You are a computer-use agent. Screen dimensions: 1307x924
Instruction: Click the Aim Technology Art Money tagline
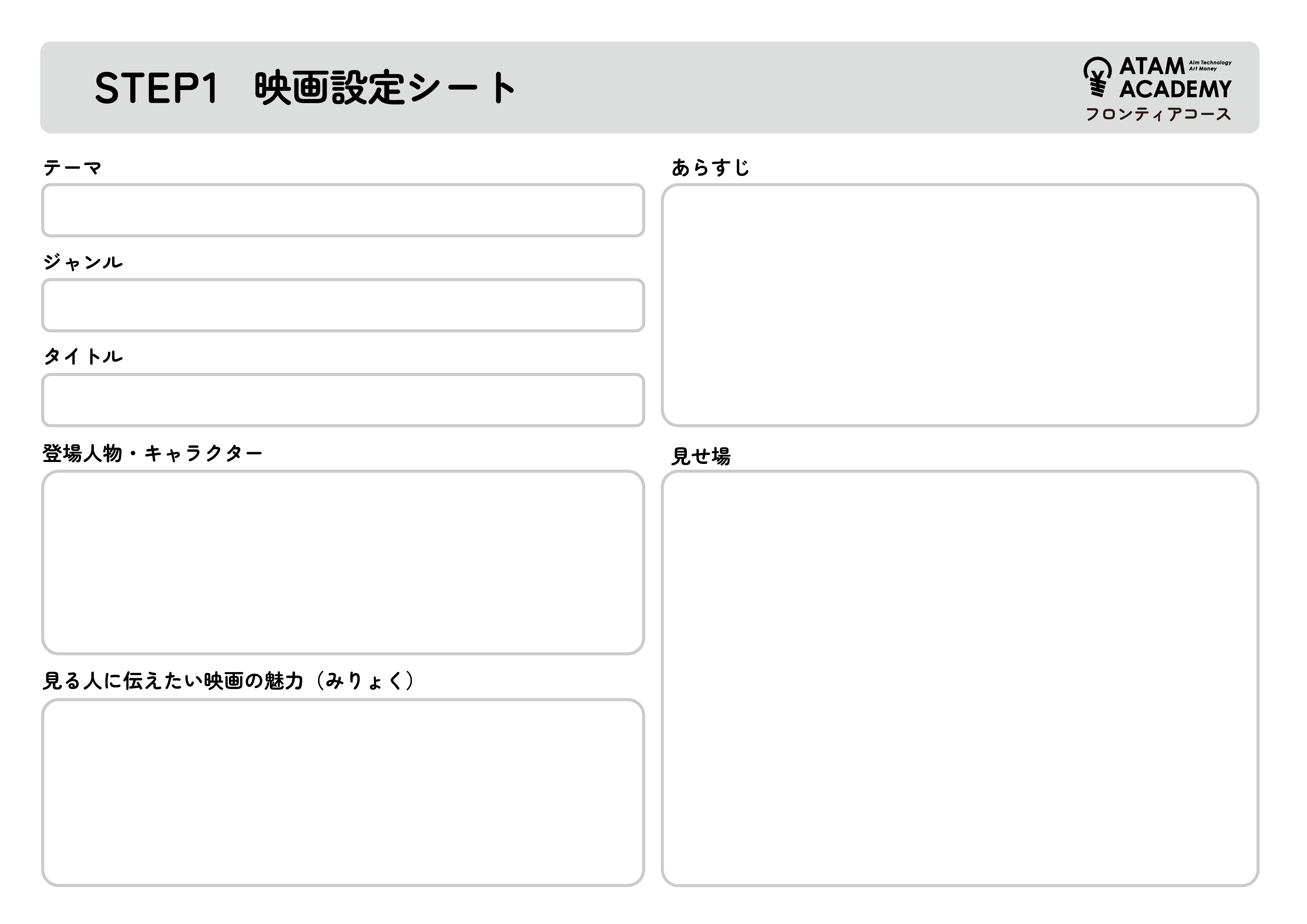pos(1210,65)
